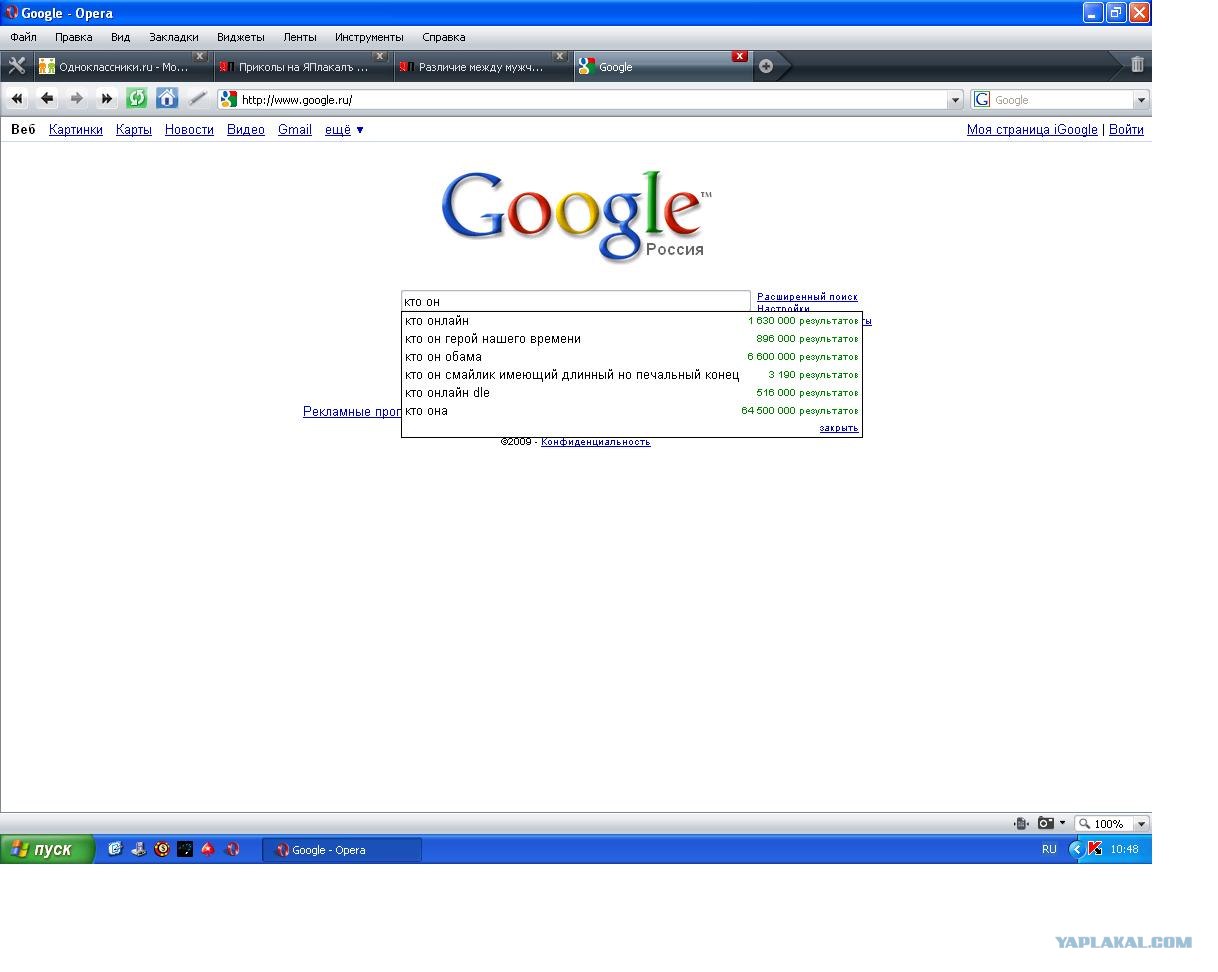Click the second quick launch icon

(x=138, y=849)
